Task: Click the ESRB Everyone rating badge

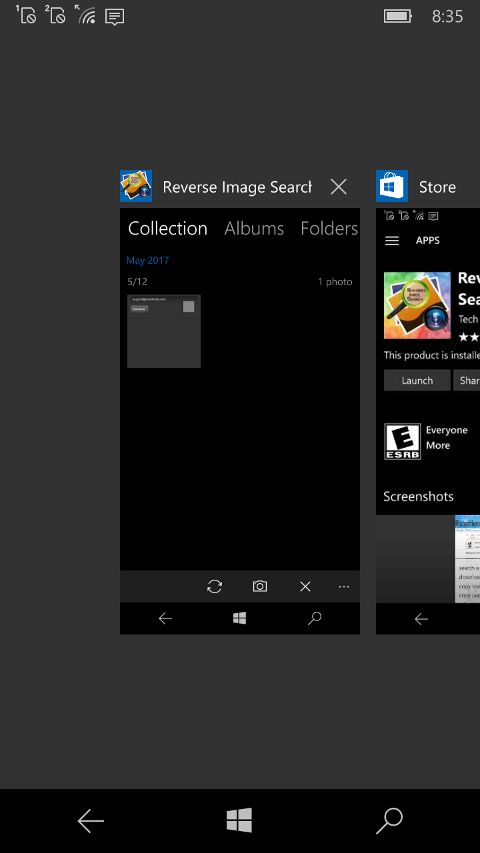Action: tap(403, 442)
